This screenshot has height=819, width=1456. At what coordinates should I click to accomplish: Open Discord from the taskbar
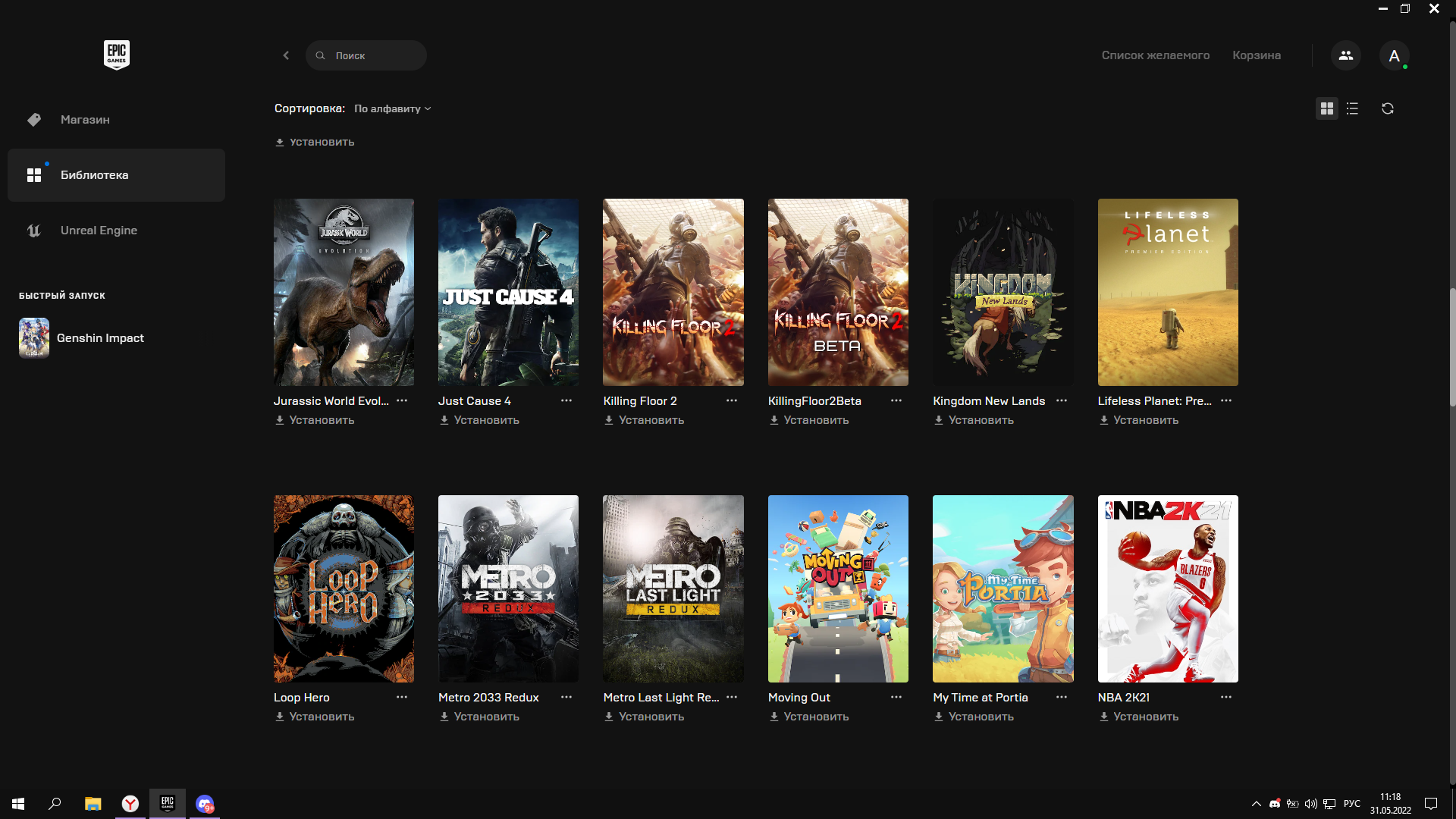(x=205, y=804)
